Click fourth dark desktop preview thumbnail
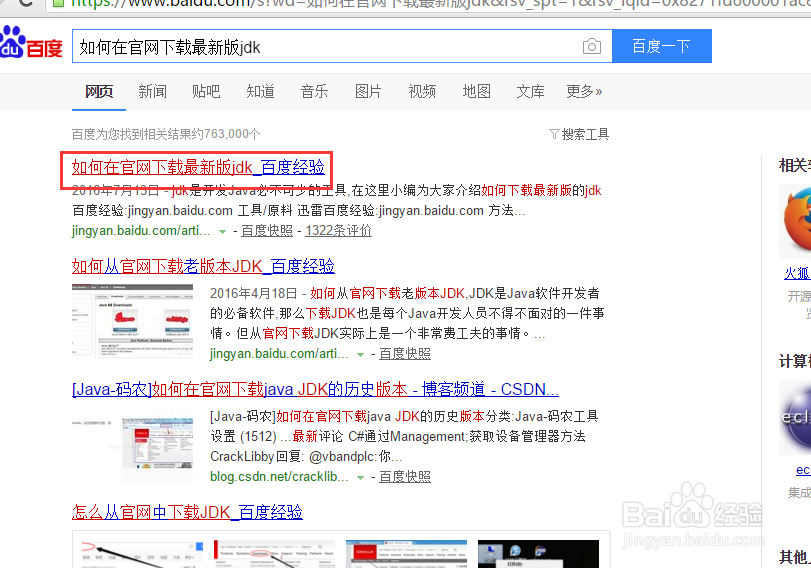This screenshot has height=568, width=811. click(538, 554)
